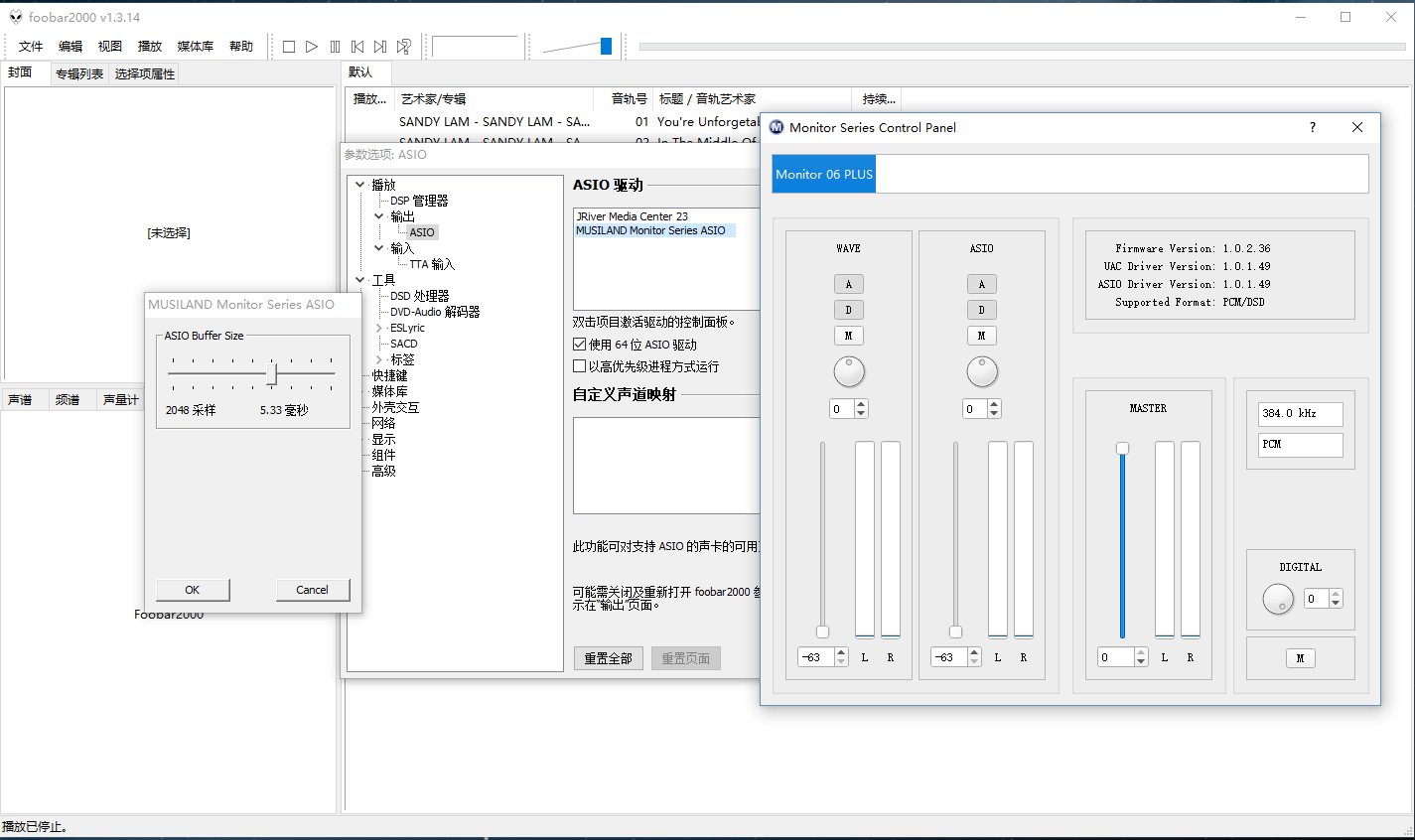Enable 以高优先级进程方式运行 checkbox
1415x840 pixels.
coord(580,366)
